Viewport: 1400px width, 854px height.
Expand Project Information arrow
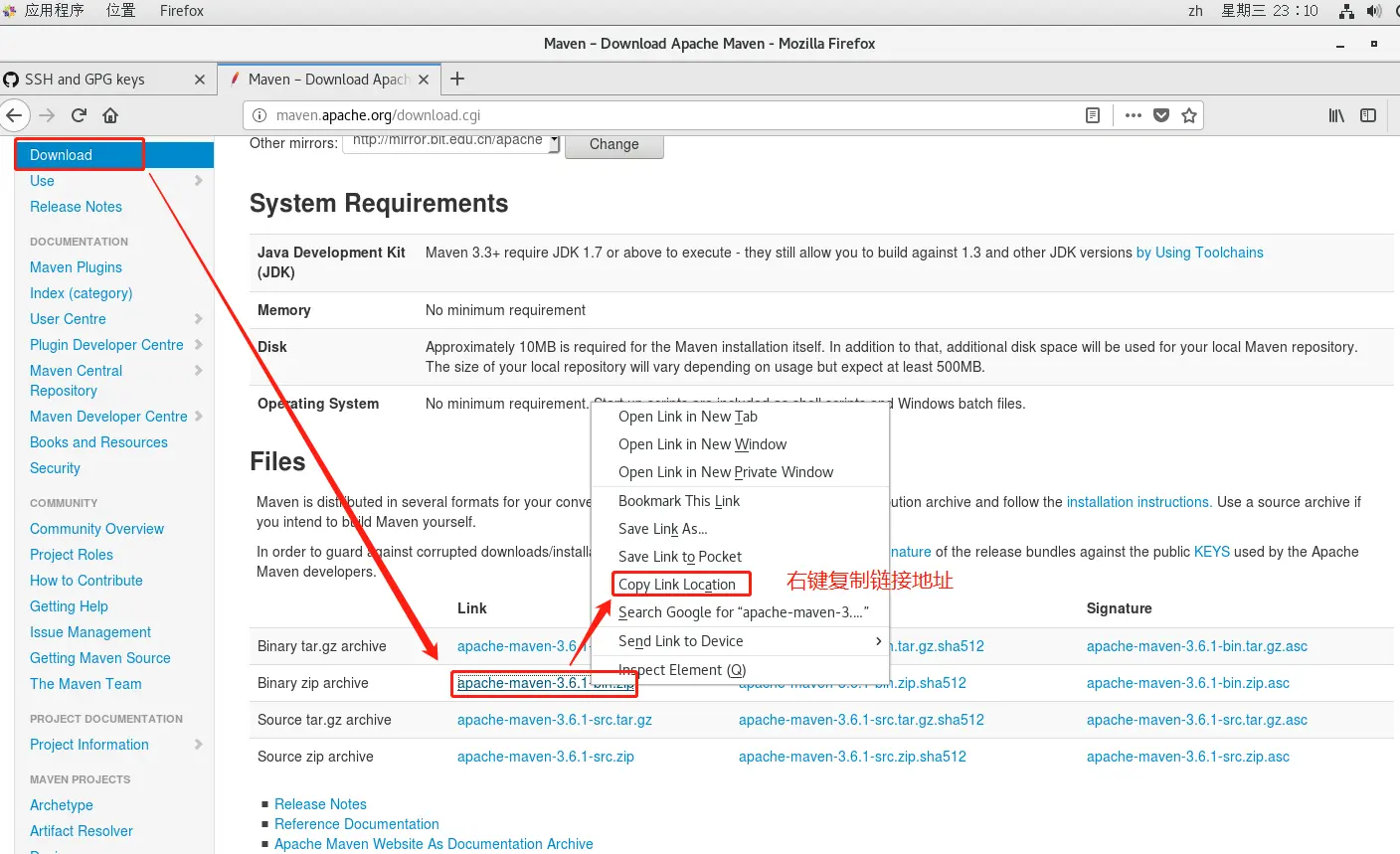point(199,745)
